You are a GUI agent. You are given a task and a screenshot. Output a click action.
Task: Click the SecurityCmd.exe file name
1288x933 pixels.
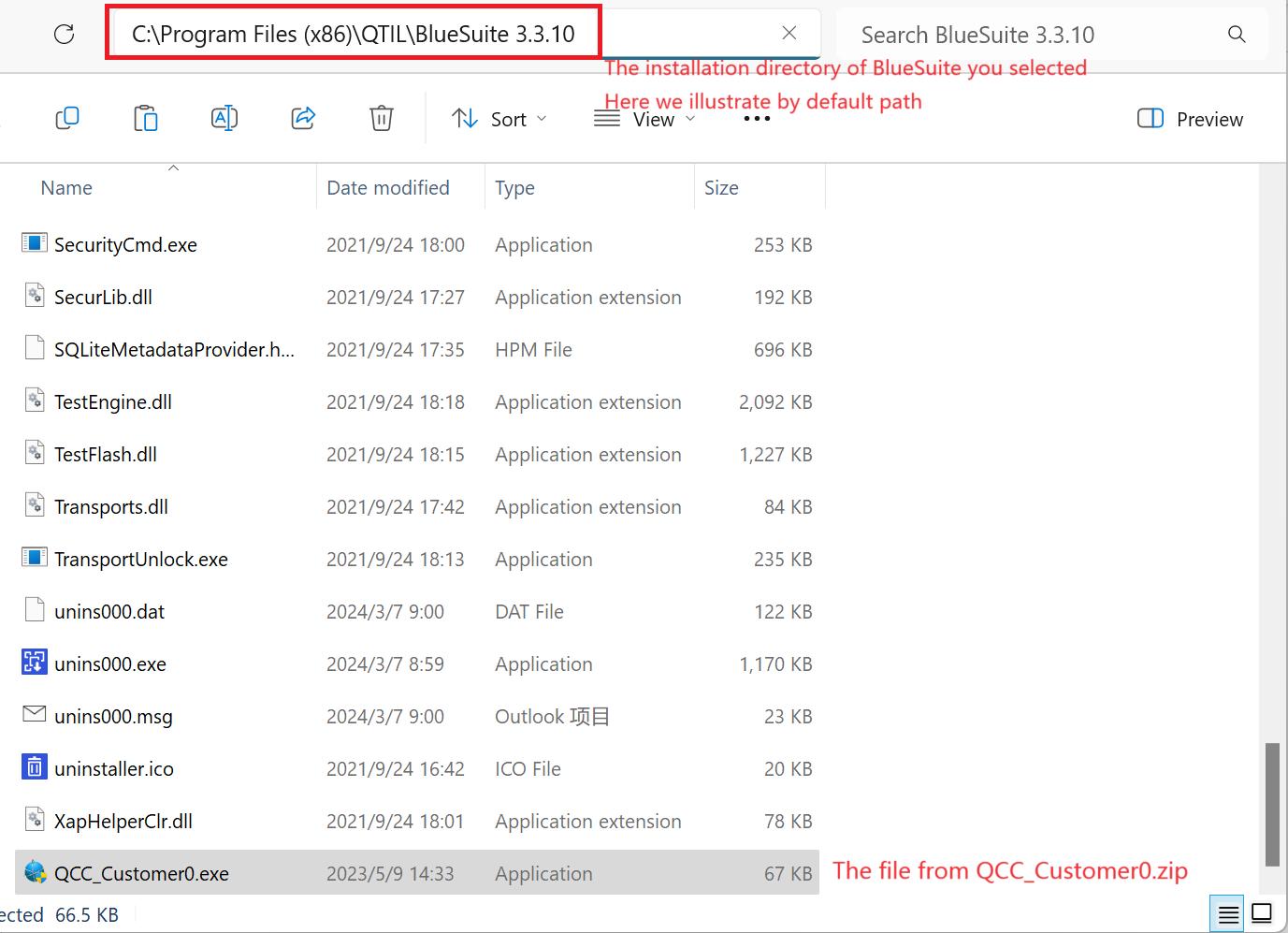point(125,245)
